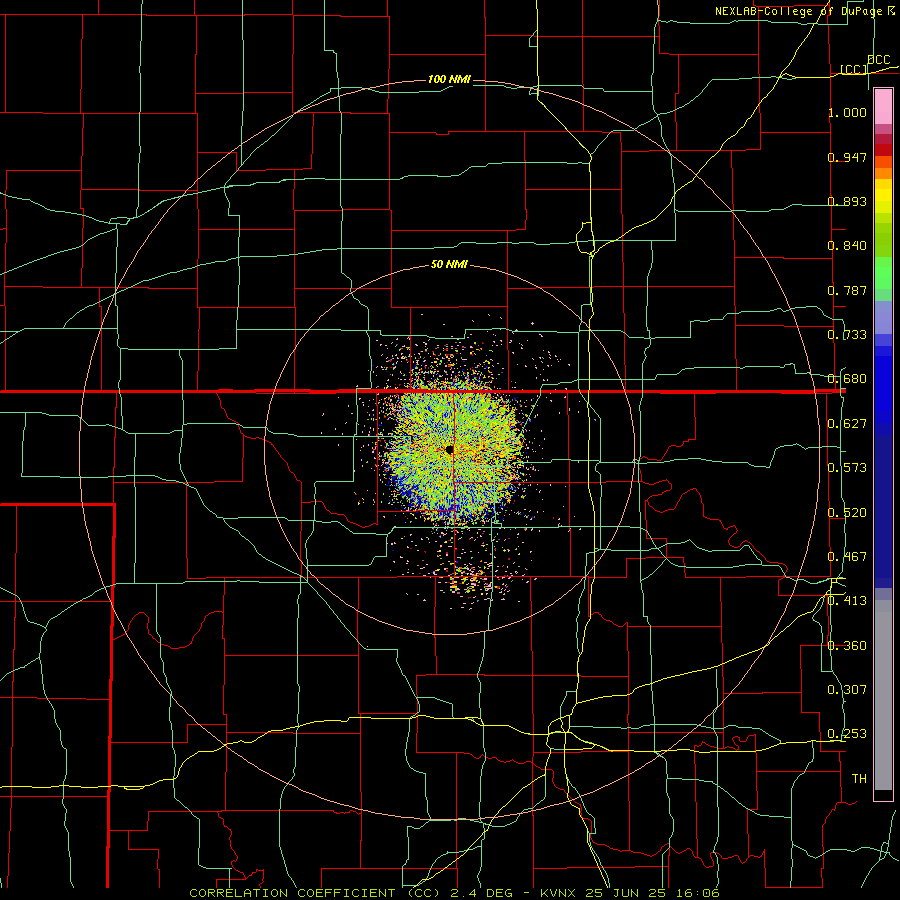This screenshot has height=900, width=900.
Task: Click the 0.360 scale value
Action: tap(847, 646)
